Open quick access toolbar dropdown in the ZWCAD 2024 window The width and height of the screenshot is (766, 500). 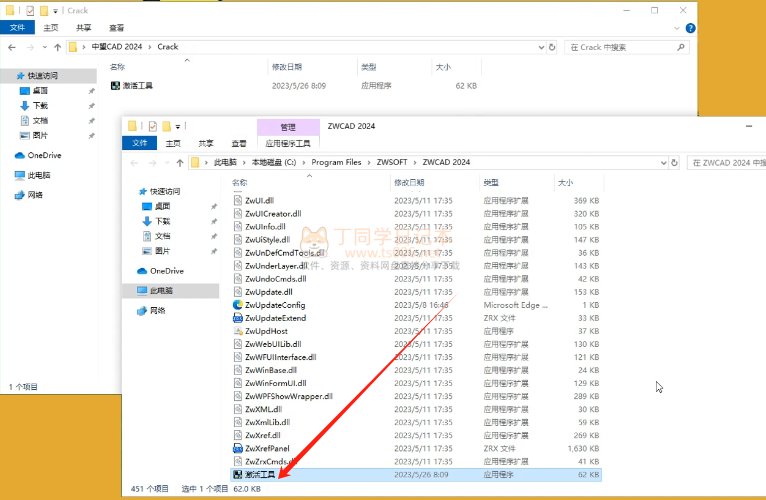pos(178,127)
